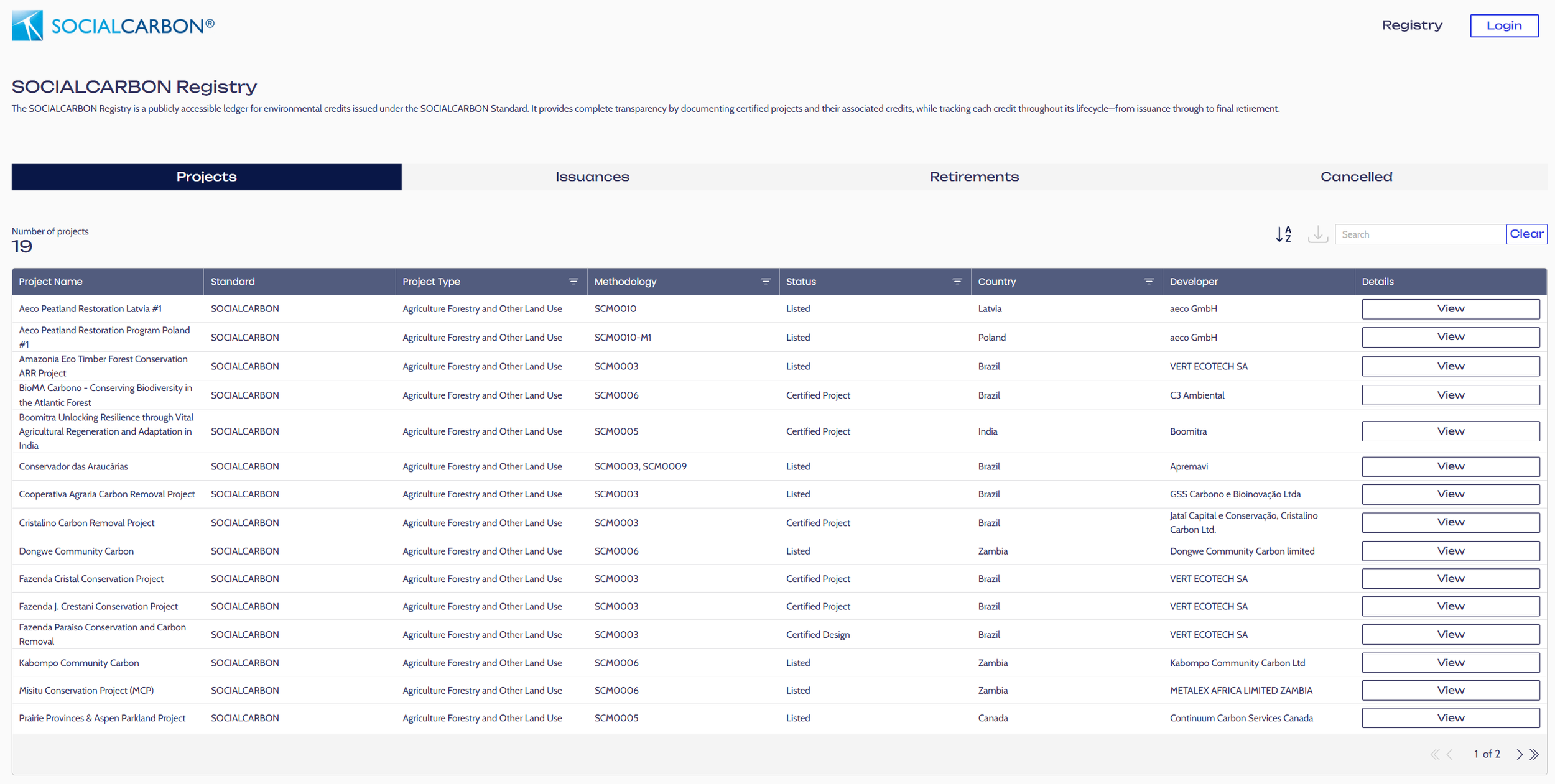This screenshot has width=1555, height=784.
Task: Jump to first page arrow
Action: pyautogui.click(x=1435, y=754)
